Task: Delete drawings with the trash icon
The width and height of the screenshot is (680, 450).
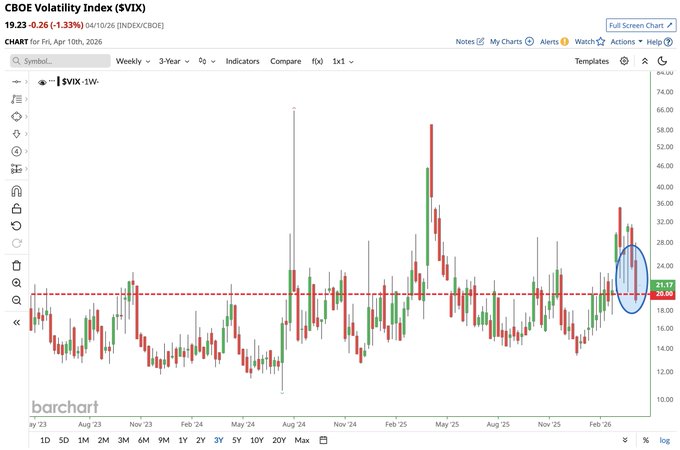Action: tap(16, 265)
